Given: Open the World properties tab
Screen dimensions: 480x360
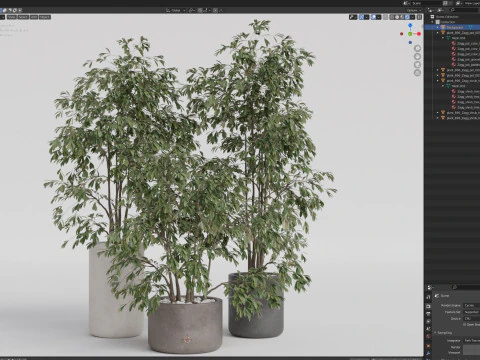Looking at the screenshot, I should [429, 337].
